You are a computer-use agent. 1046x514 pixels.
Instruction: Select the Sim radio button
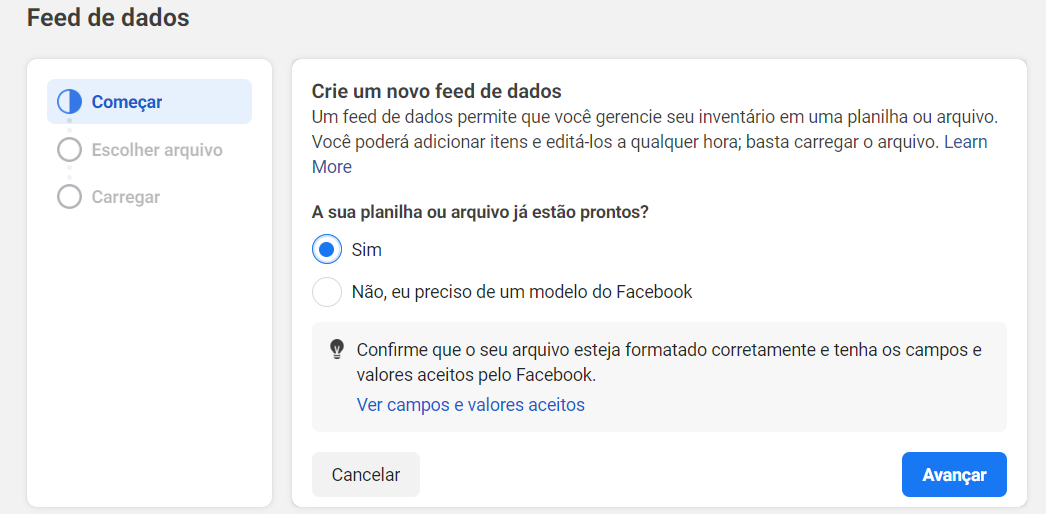tap(326, 249)
